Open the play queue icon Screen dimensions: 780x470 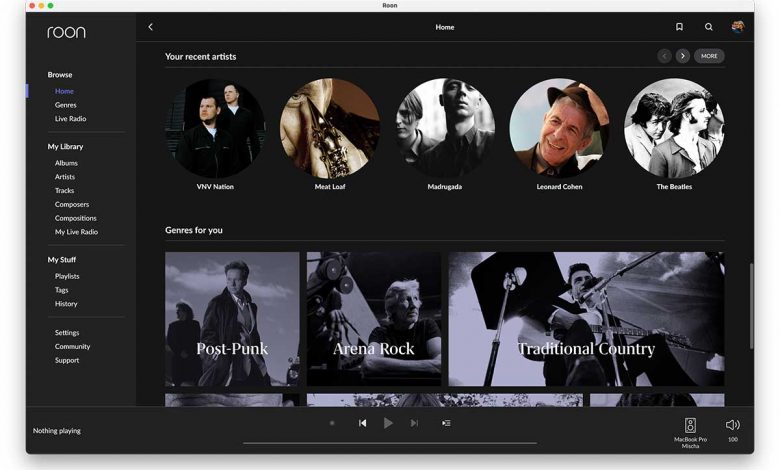coord(446,423)
